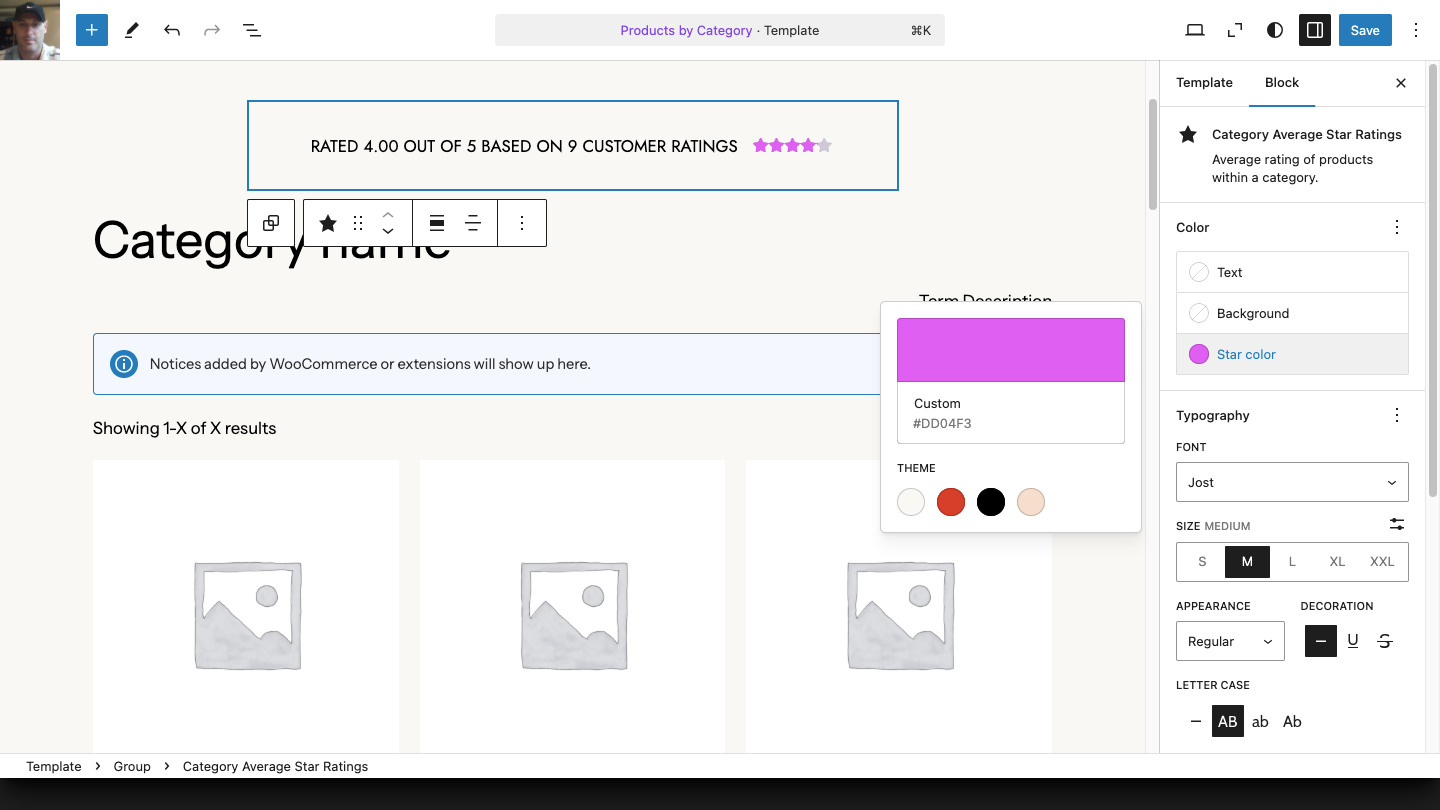Select parent block Group icon

[271, 223]
